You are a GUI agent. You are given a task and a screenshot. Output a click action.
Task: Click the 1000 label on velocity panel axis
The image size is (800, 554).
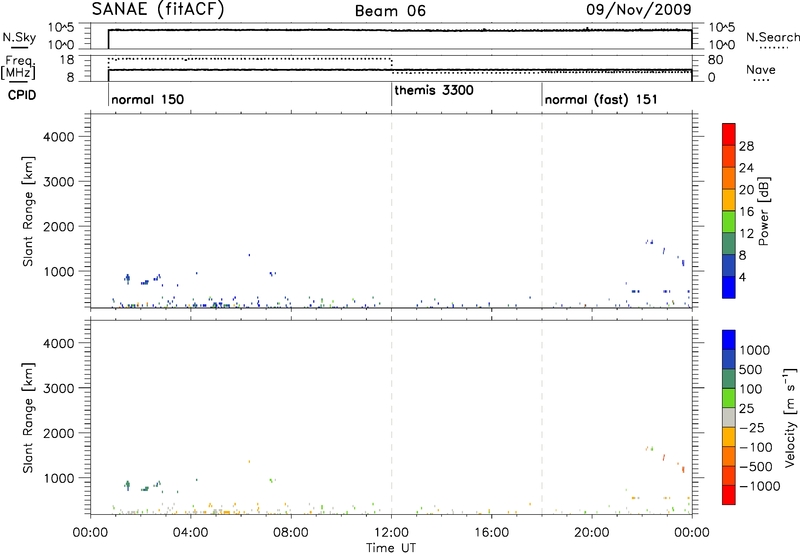coord(59,478)
